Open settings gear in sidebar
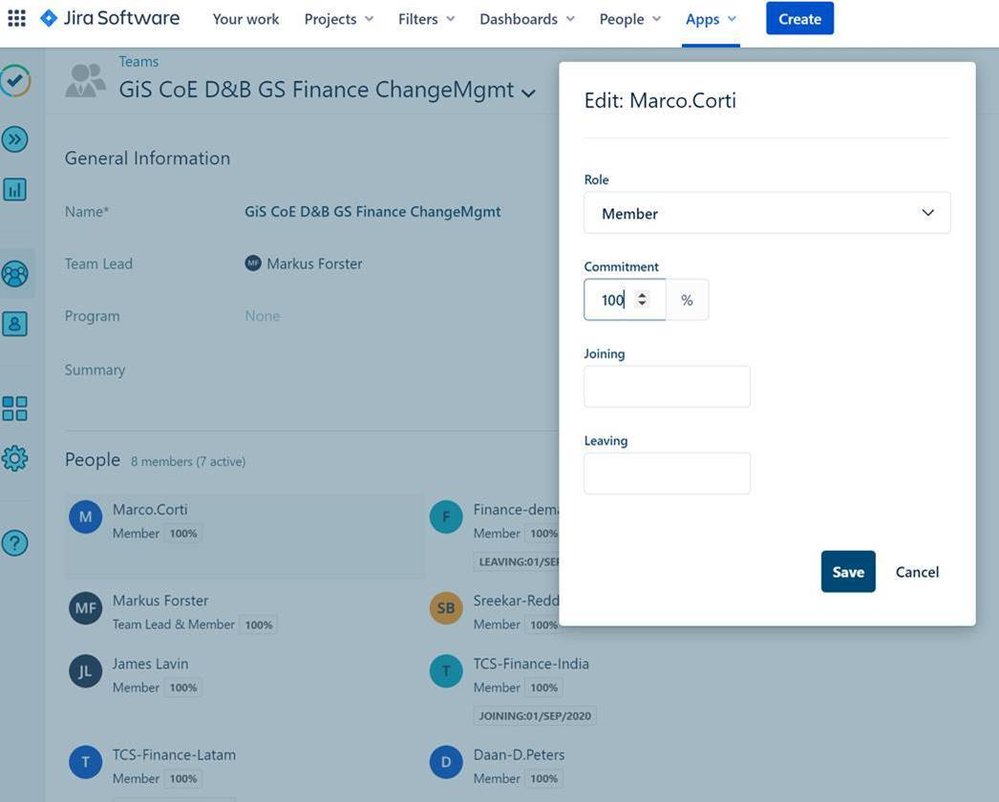The image size is (999, 802). (x=15, y=458)
